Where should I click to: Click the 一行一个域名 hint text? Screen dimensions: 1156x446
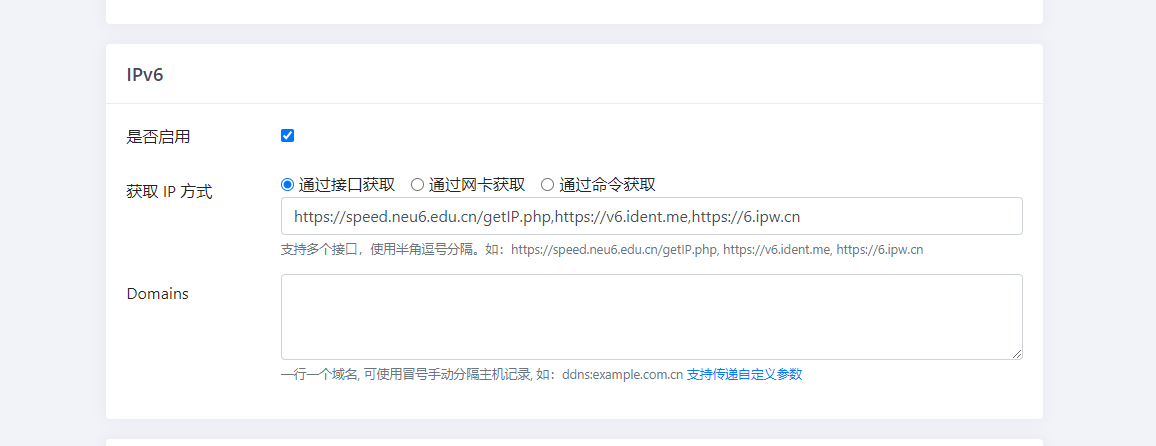(482, 374)
